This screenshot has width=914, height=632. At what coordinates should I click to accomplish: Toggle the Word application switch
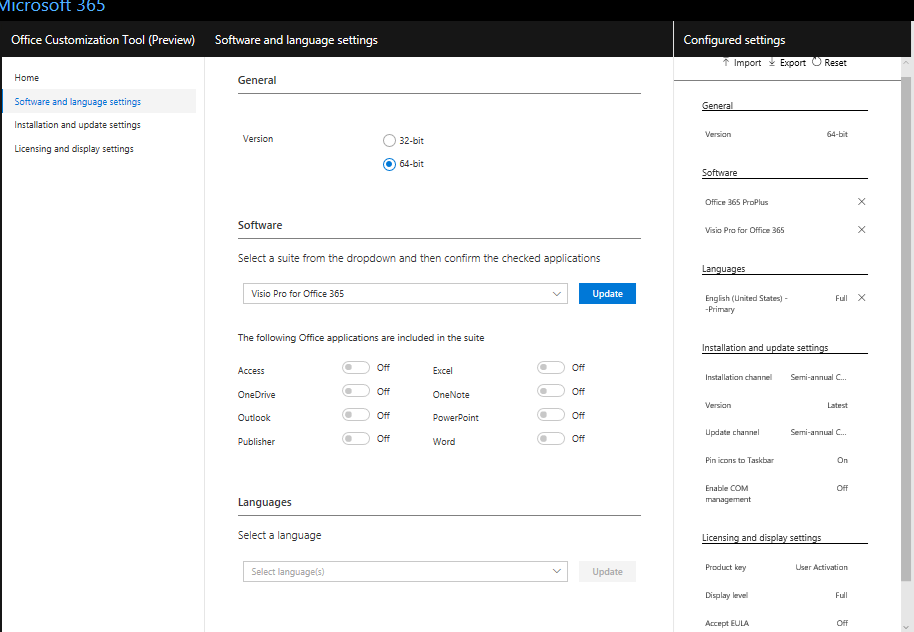point(551,438)
